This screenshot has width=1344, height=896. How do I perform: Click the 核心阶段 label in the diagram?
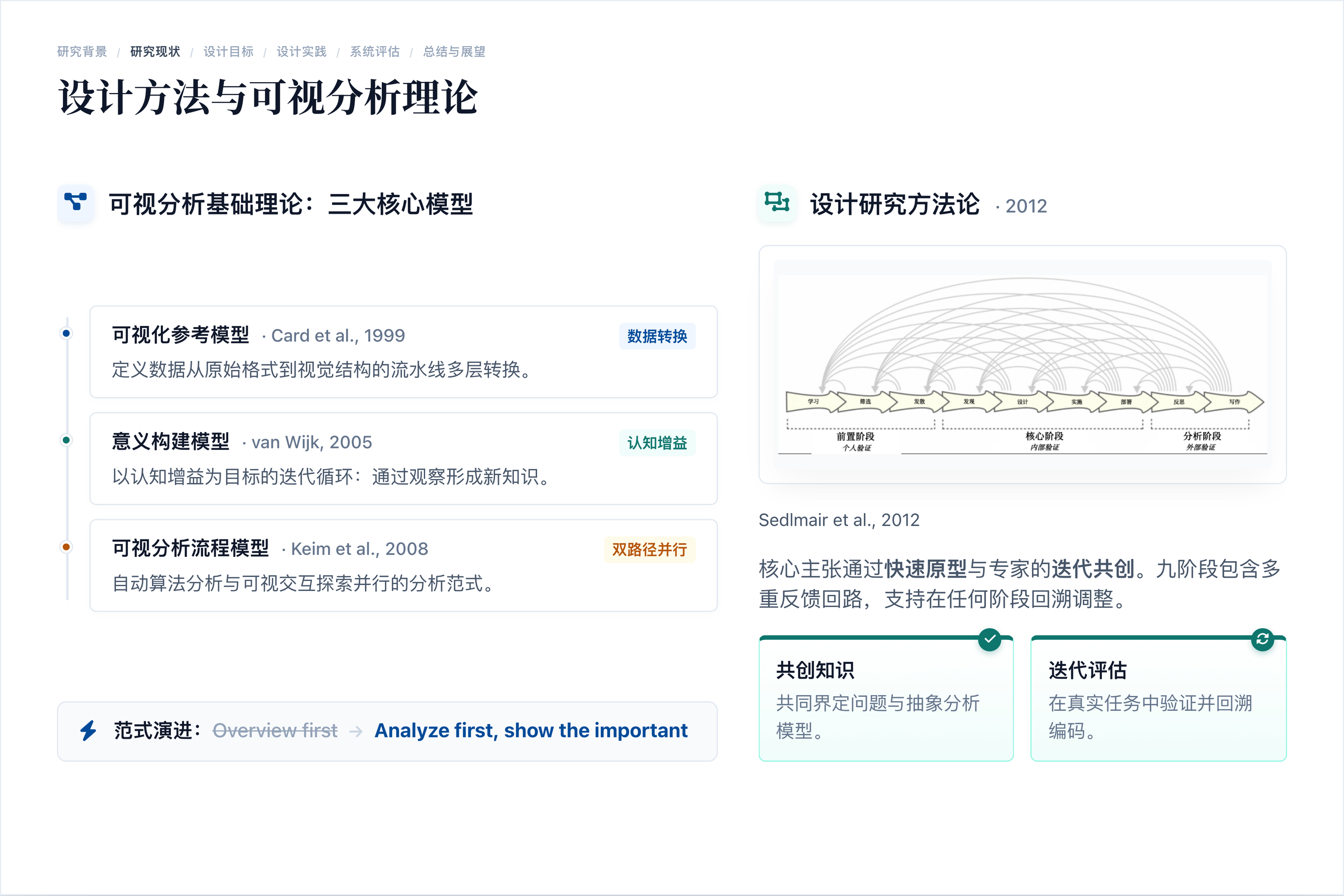coord(1044,436)
